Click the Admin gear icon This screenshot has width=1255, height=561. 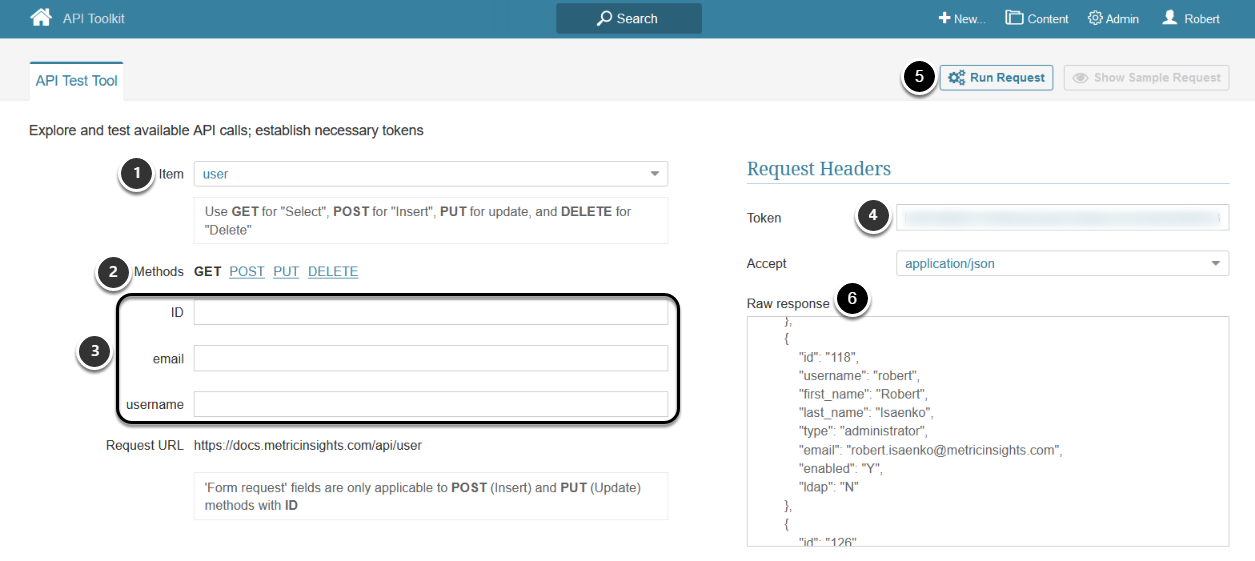[x=1095, y=18]
